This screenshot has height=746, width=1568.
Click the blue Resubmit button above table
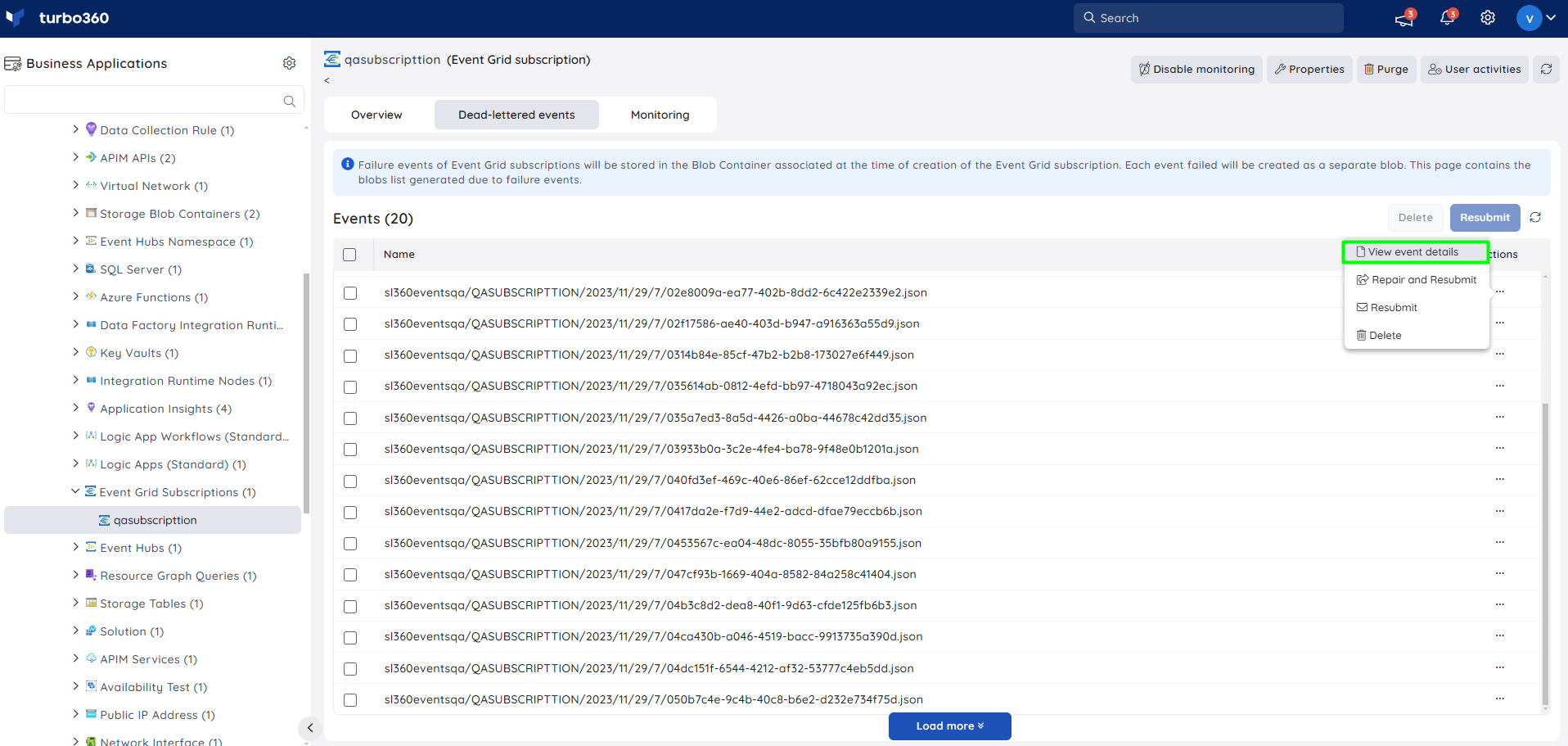[1485, 218]
